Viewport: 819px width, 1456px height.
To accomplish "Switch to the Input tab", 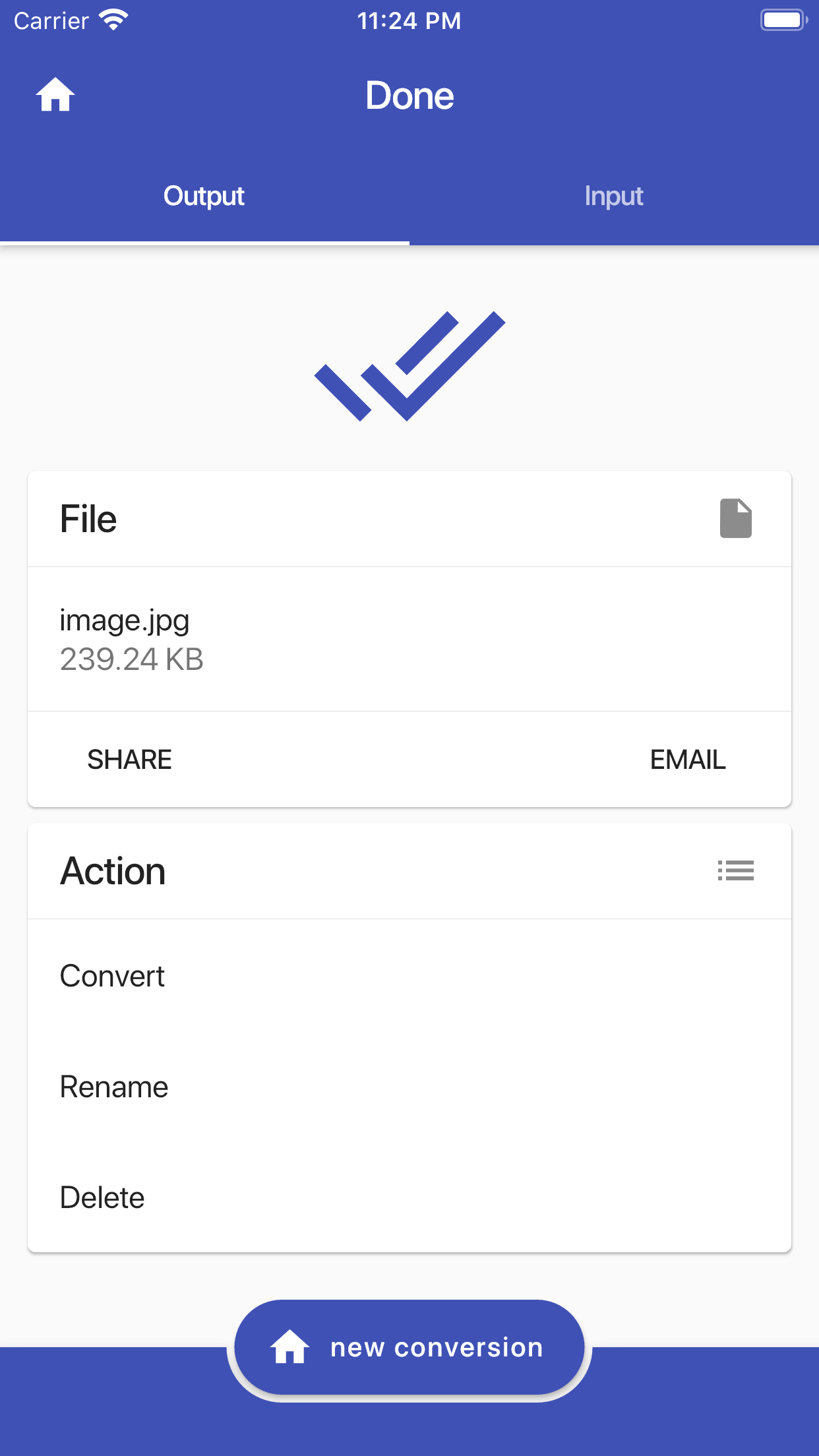I will point(614,196).
